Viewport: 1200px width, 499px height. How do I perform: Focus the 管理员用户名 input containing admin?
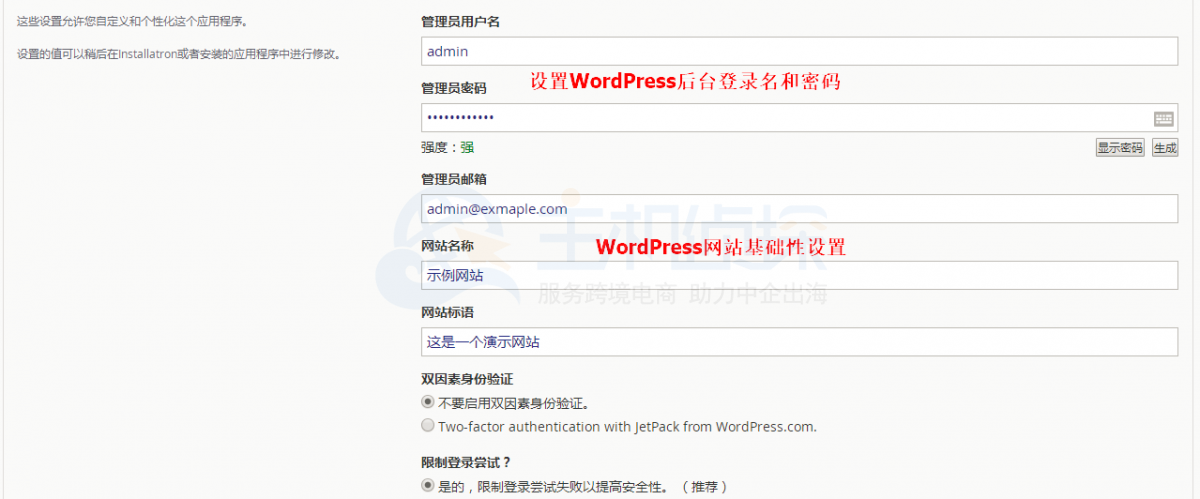point(800,51)
